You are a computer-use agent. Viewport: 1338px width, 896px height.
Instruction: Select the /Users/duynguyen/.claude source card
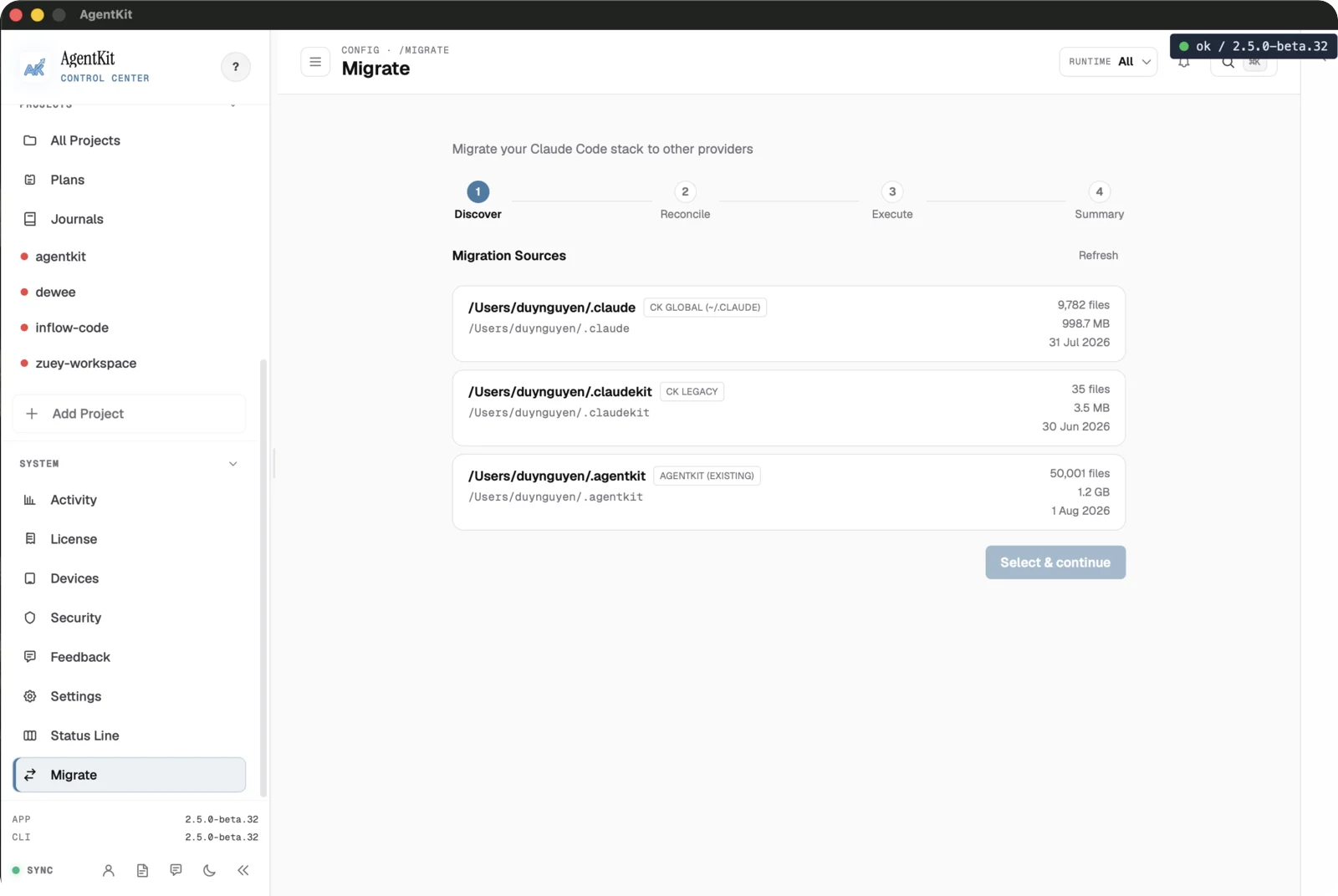[789, 323]
